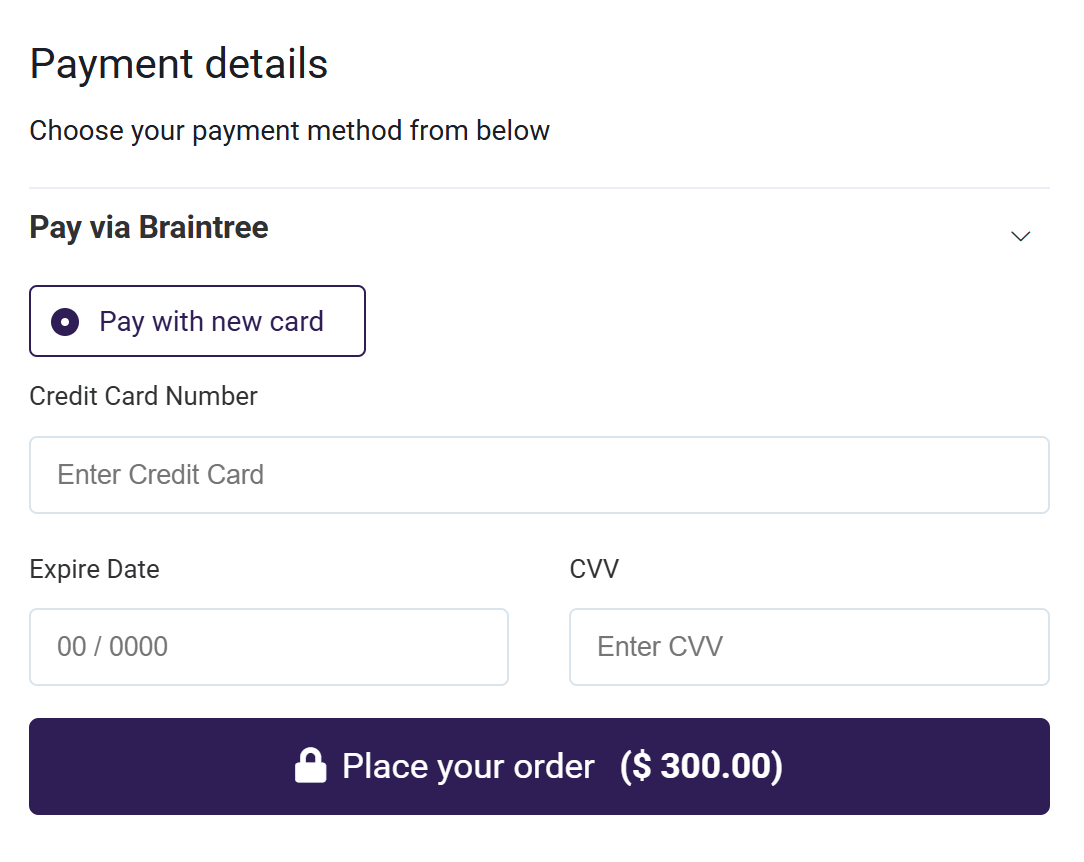Focus the Enter CVV field

(810, 647)
